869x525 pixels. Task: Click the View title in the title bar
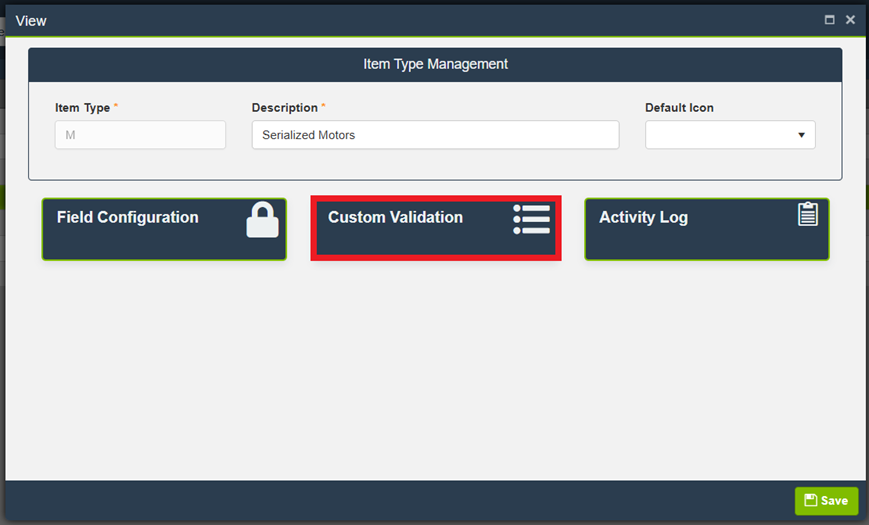31,20
